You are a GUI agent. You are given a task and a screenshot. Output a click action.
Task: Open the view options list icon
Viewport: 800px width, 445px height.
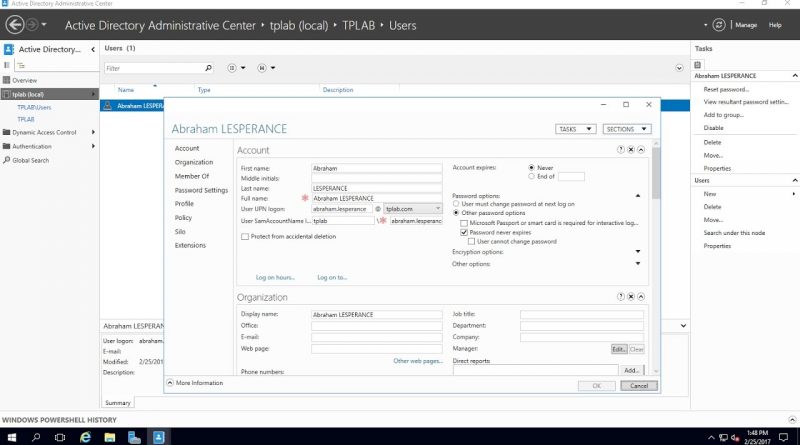click(x=232, y=68)
